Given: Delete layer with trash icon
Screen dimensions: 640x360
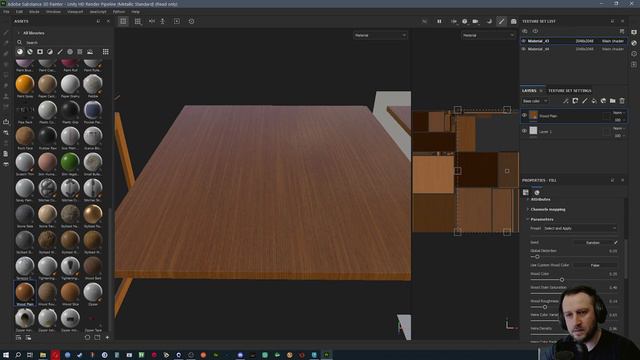Looking at the screenshot, I should click(x=622, y=101).
